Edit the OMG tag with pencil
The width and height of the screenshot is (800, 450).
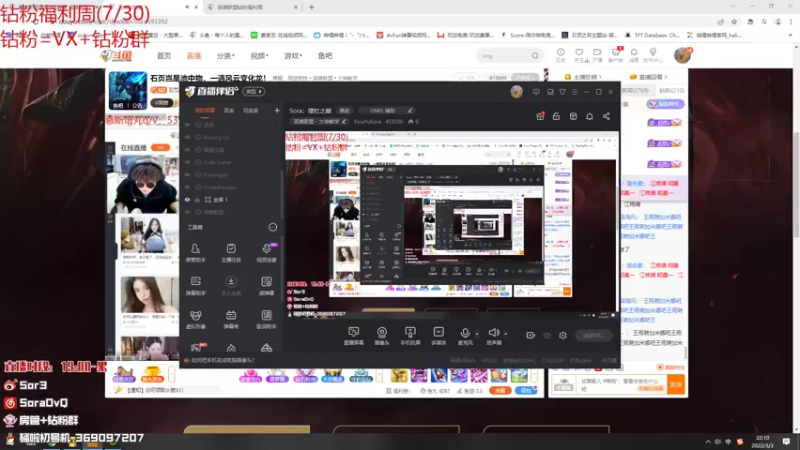tap(410, 110)
